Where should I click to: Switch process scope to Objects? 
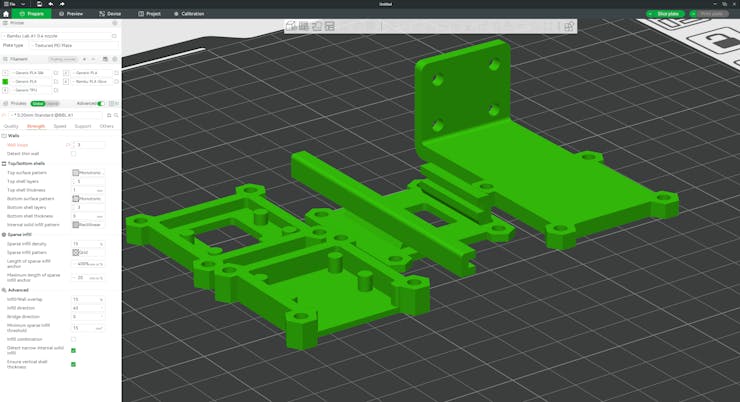(x=52, y=103)
